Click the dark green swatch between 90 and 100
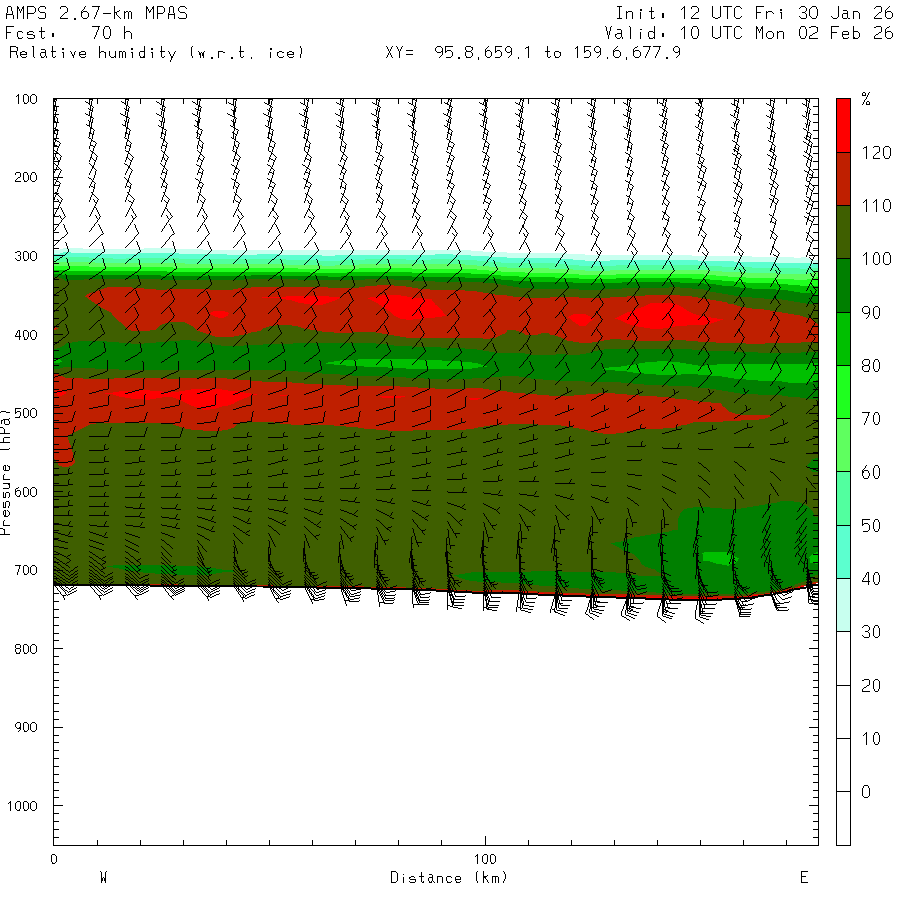 click(843, 285)
